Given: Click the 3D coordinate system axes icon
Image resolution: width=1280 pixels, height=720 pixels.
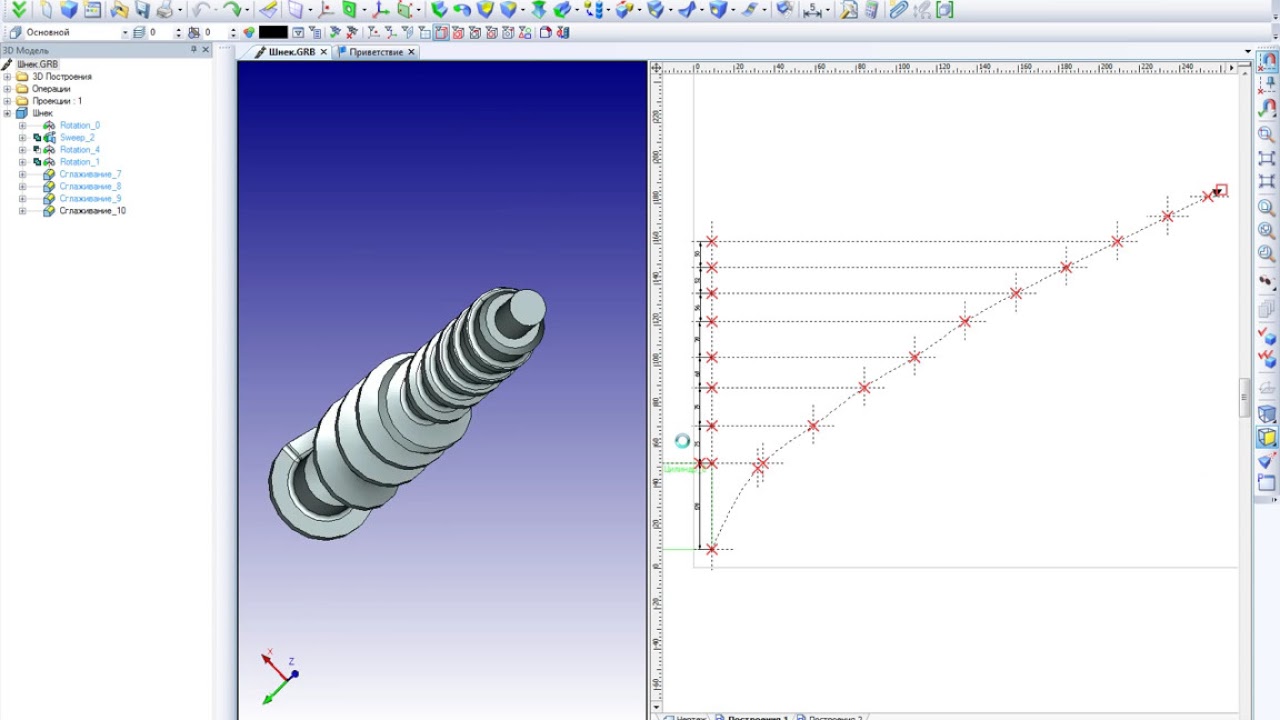Looking at the screenshot, I should coord(380,10).
